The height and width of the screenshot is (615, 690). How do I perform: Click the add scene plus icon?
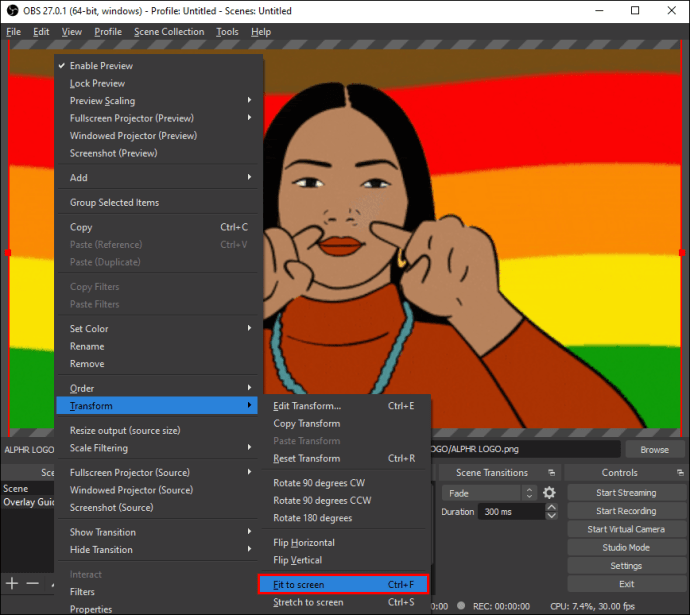point(12,583)
